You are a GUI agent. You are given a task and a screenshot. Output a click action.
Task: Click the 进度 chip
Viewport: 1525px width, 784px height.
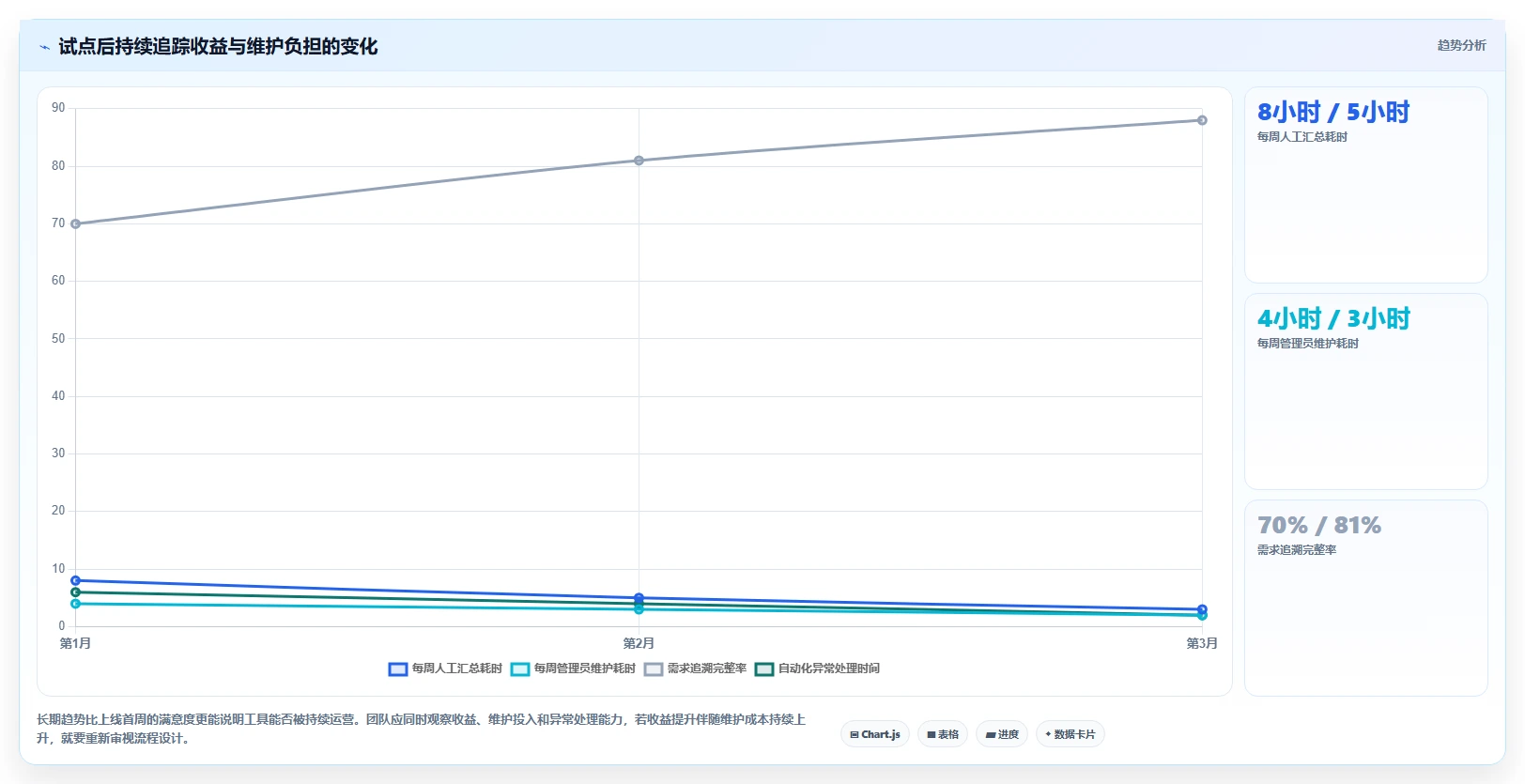pyautogui.click(x=1002, y=734)
